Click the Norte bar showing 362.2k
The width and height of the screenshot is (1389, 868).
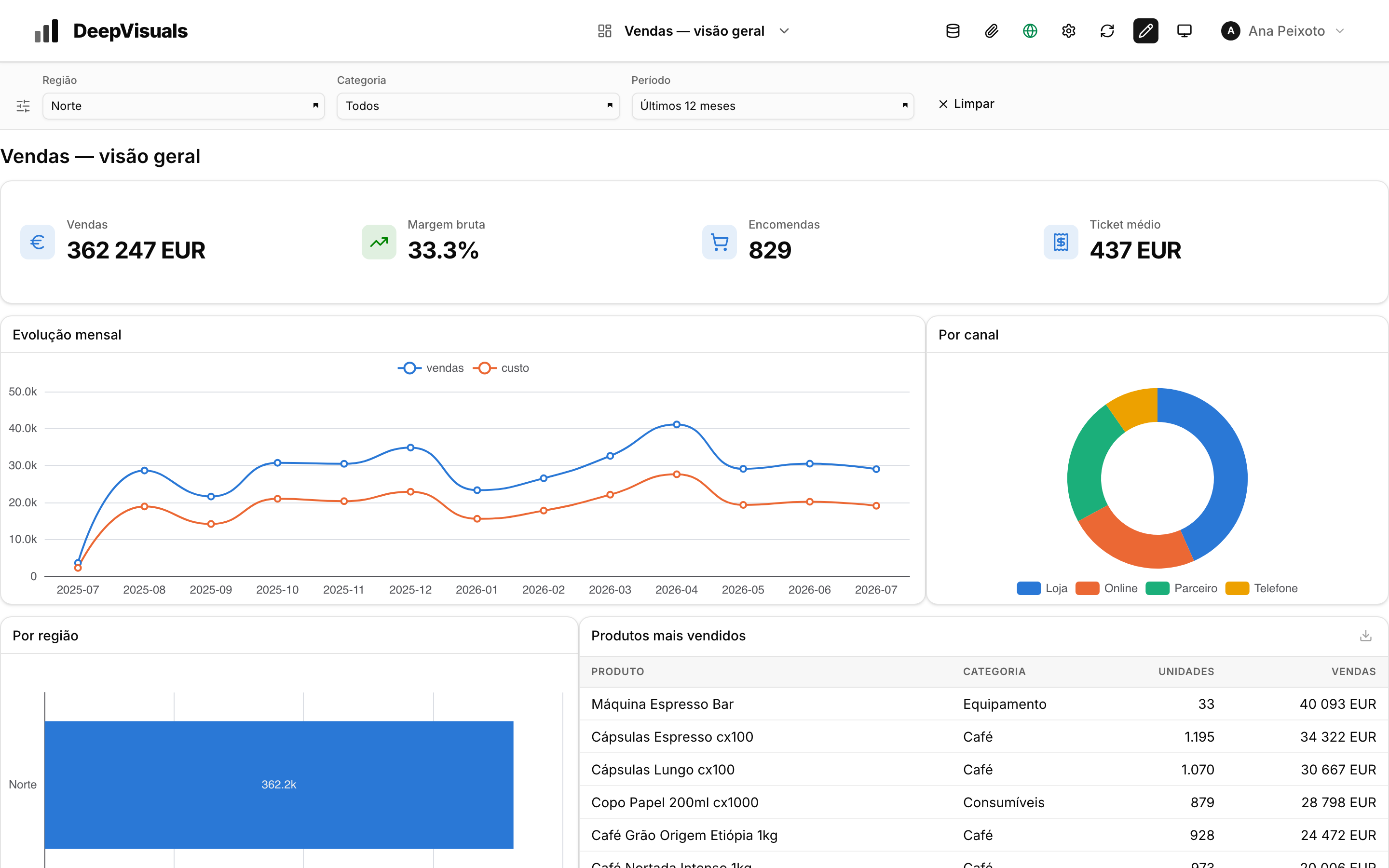279,784
